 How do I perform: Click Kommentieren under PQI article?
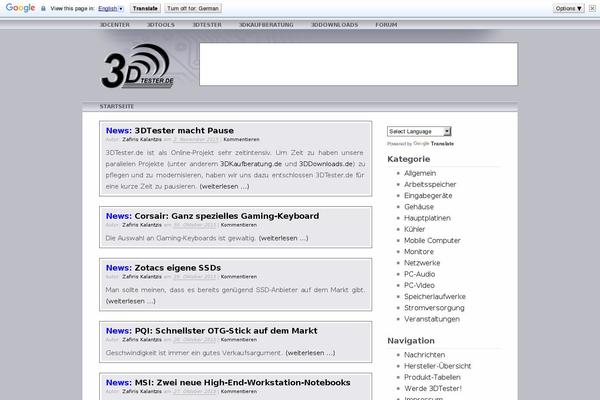239,340
